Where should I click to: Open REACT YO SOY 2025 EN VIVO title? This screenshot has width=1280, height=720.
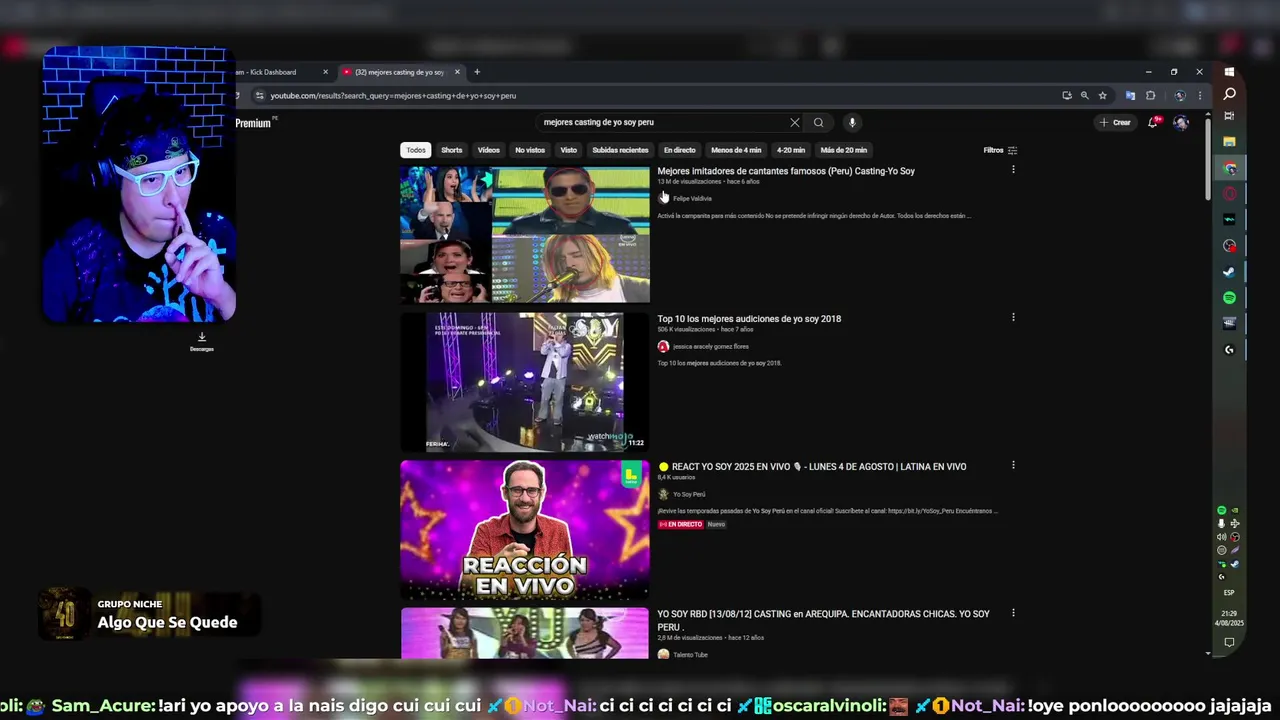(x=812, y=466)
